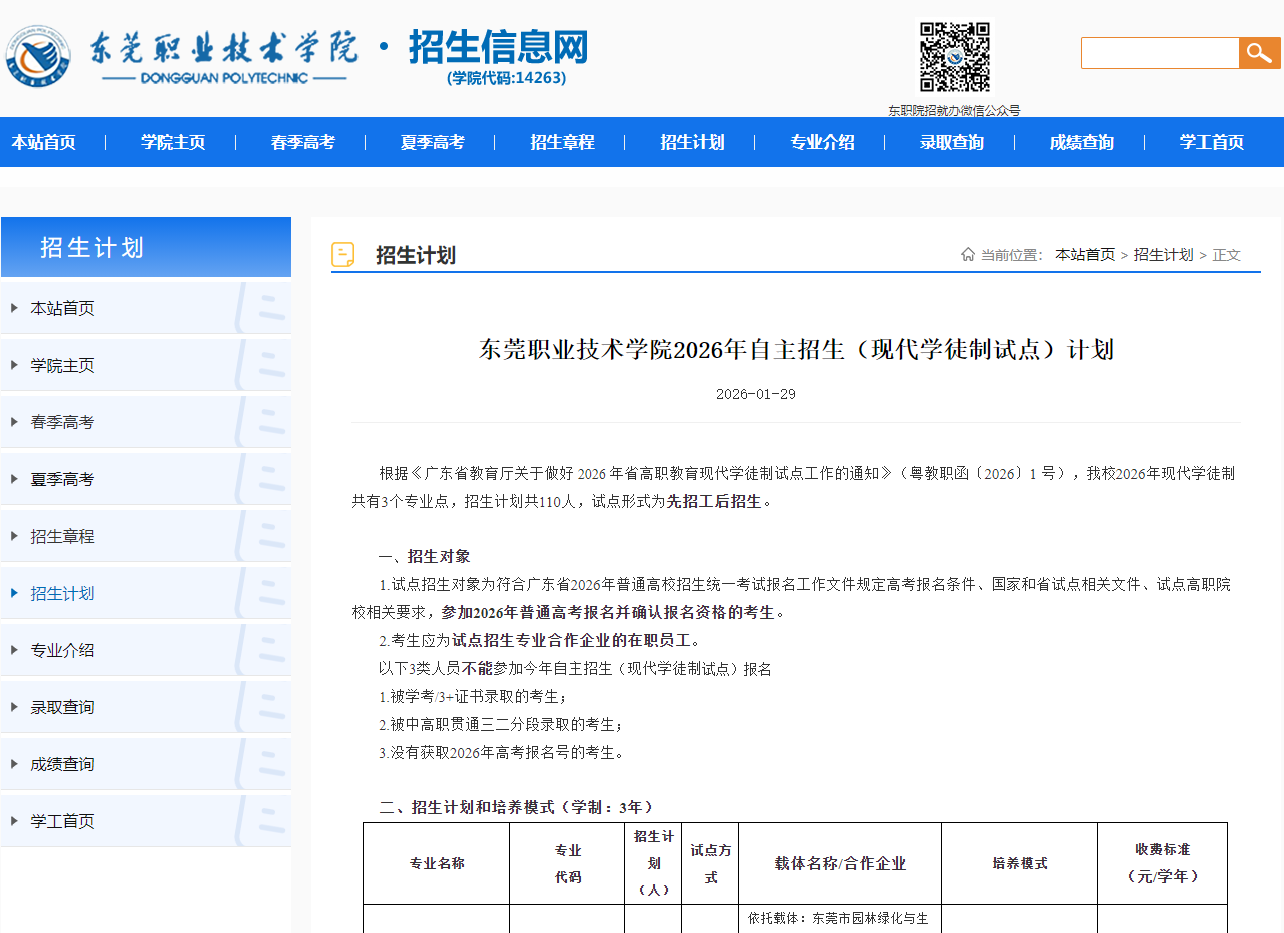Click the 本站首页 breadcrumb link
The height and width of the screenshot is (933, 1284).
1086,255
